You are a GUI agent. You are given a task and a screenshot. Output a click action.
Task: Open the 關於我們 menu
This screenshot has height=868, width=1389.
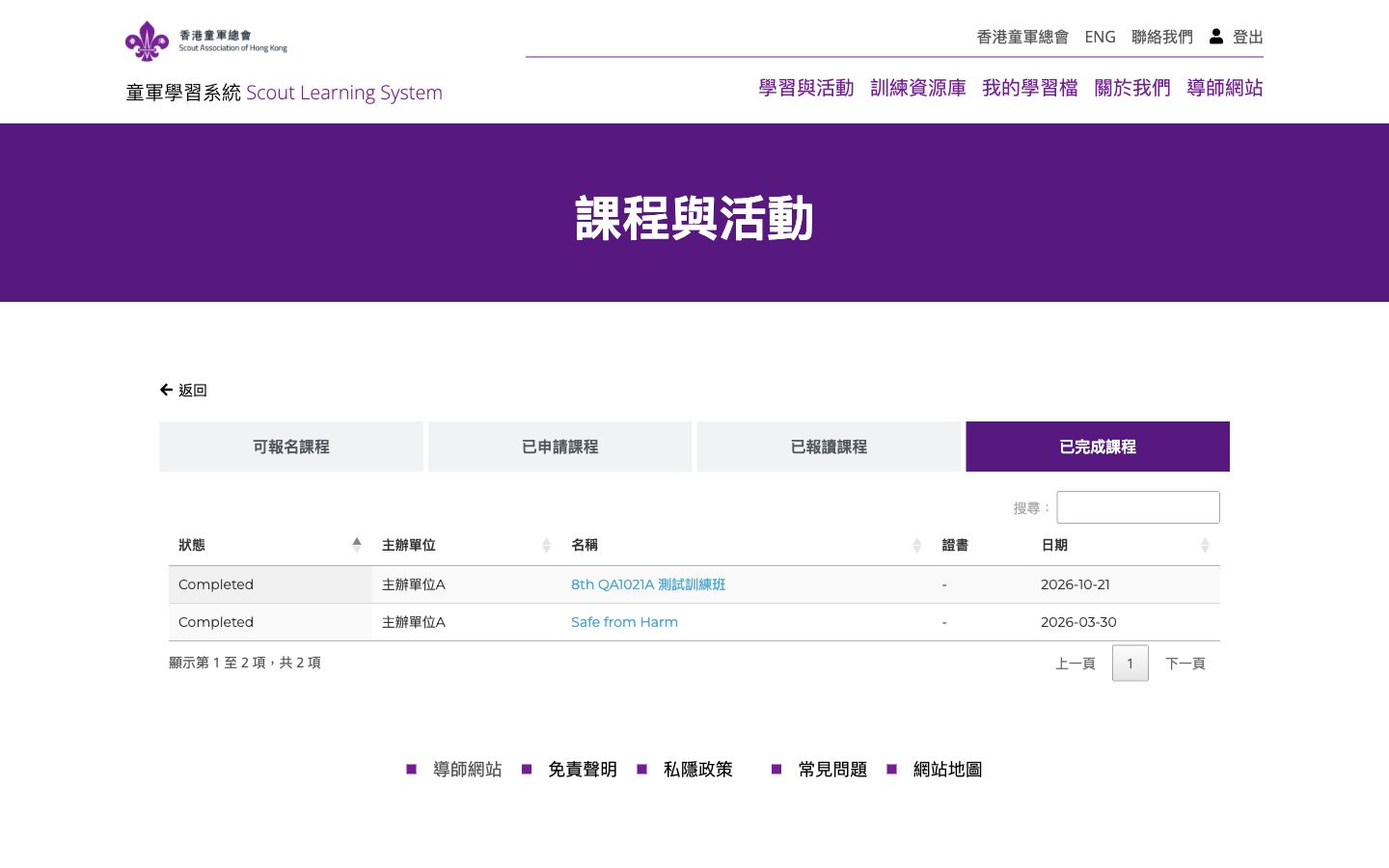coord(1132,88)
